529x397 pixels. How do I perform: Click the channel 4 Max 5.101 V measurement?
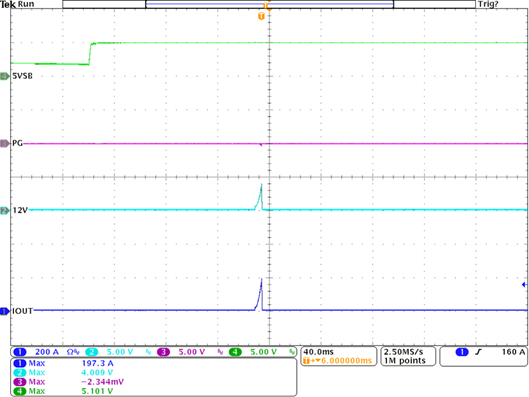click(x=64, y=391)
